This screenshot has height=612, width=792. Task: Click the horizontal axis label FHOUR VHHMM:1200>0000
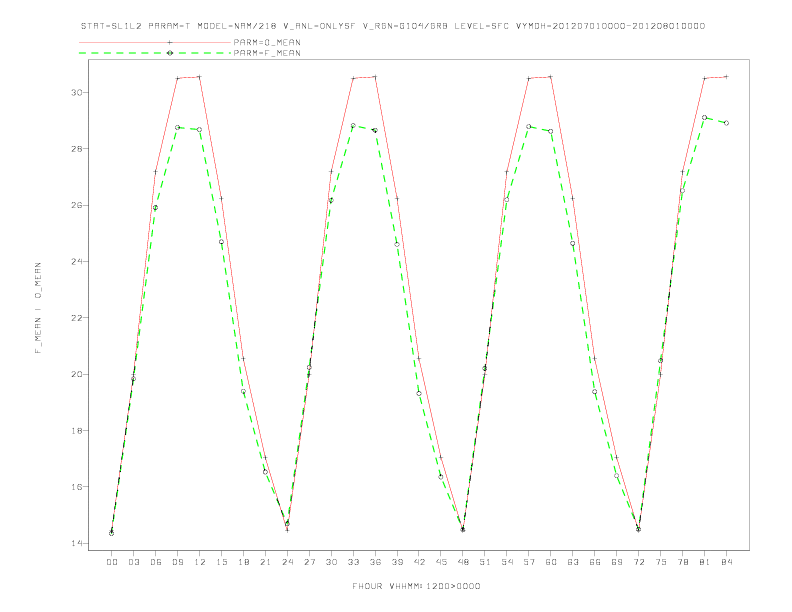point(416,586)
